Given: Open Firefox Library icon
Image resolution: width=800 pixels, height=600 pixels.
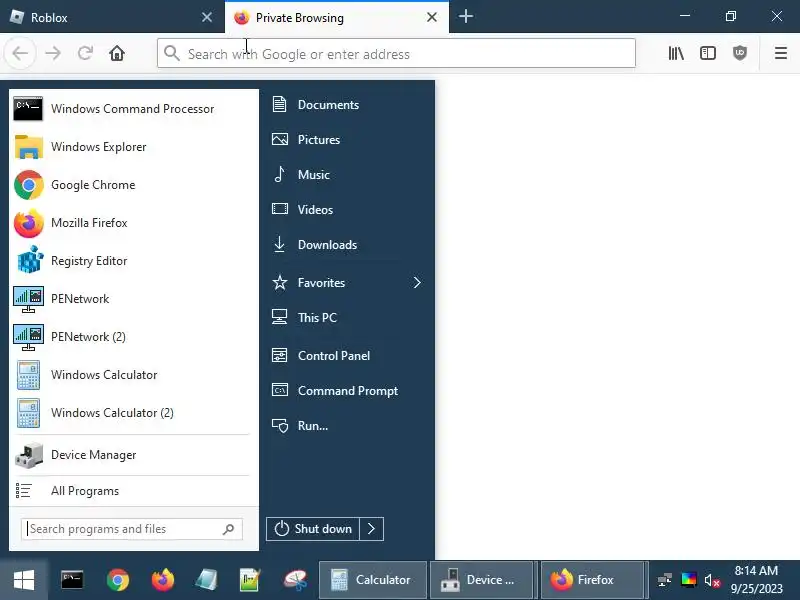Looking at the screenshot, I should pos(676,53).
